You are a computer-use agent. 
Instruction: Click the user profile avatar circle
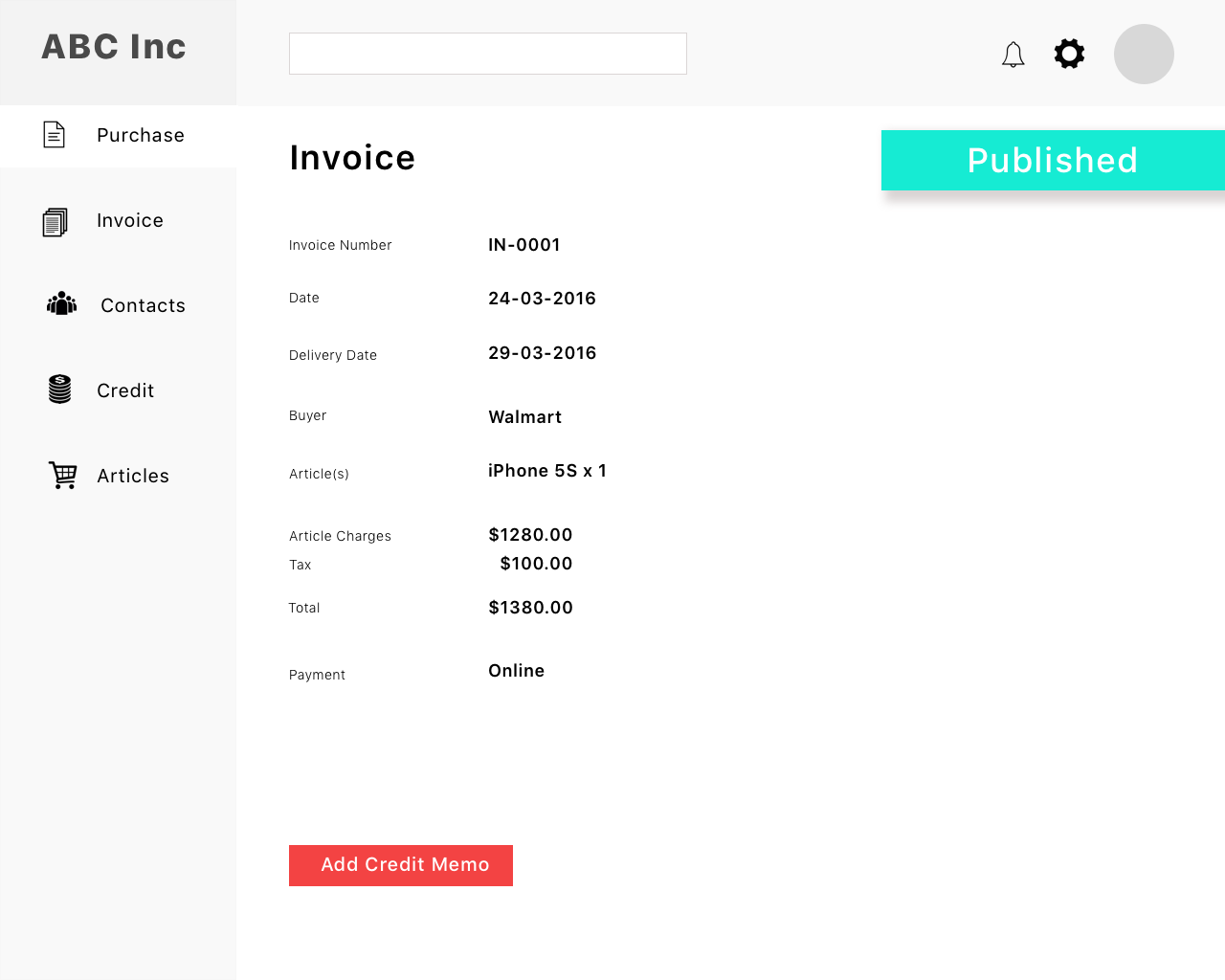click(1144, 54)
